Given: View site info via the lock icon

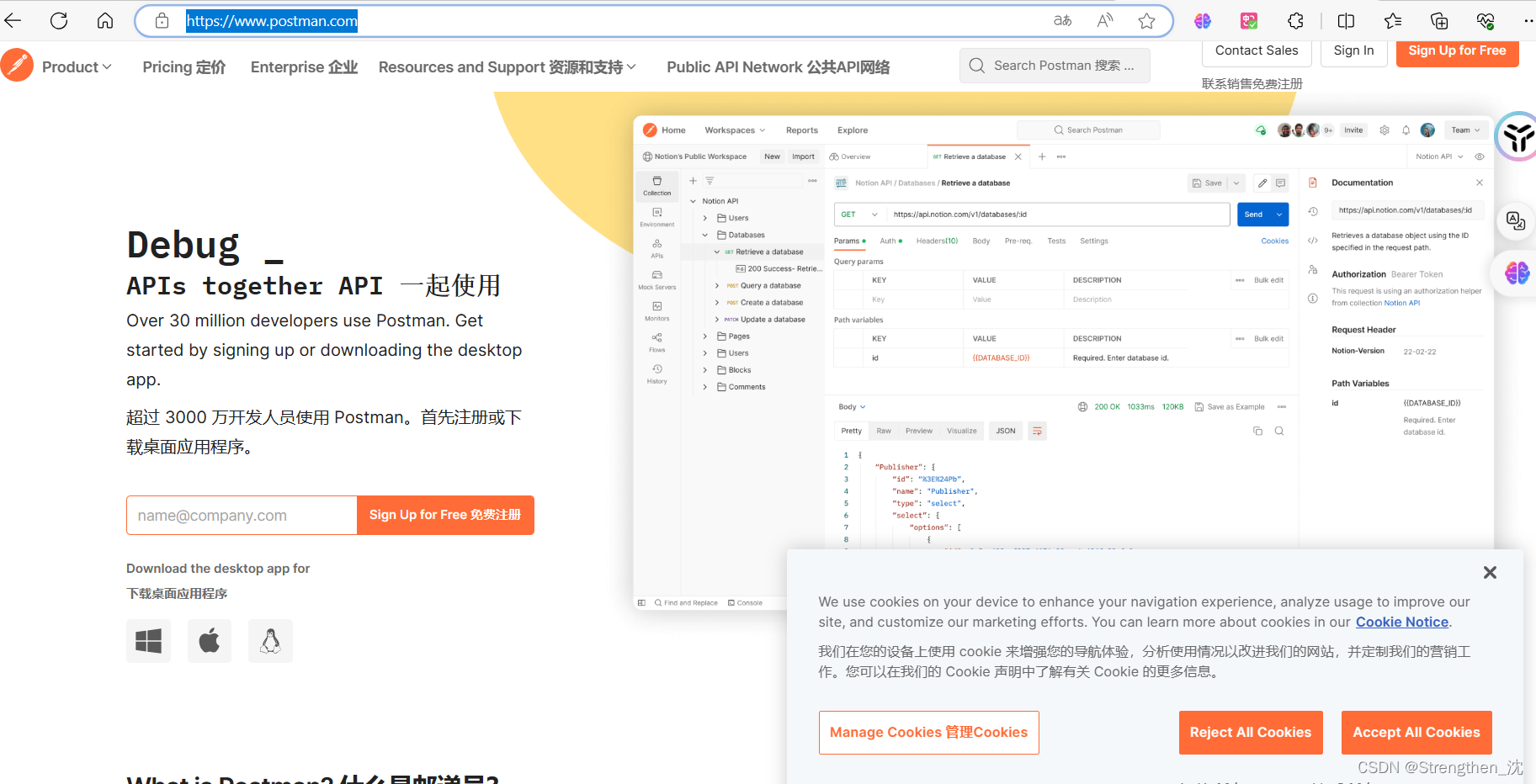Looking at the screenshot, I should tap(162, 20).
